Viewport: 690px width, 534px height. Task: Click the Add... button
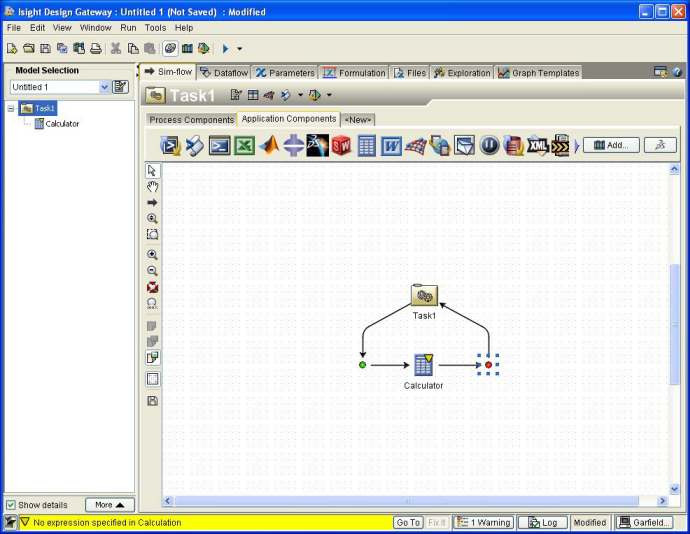[611, 145]
